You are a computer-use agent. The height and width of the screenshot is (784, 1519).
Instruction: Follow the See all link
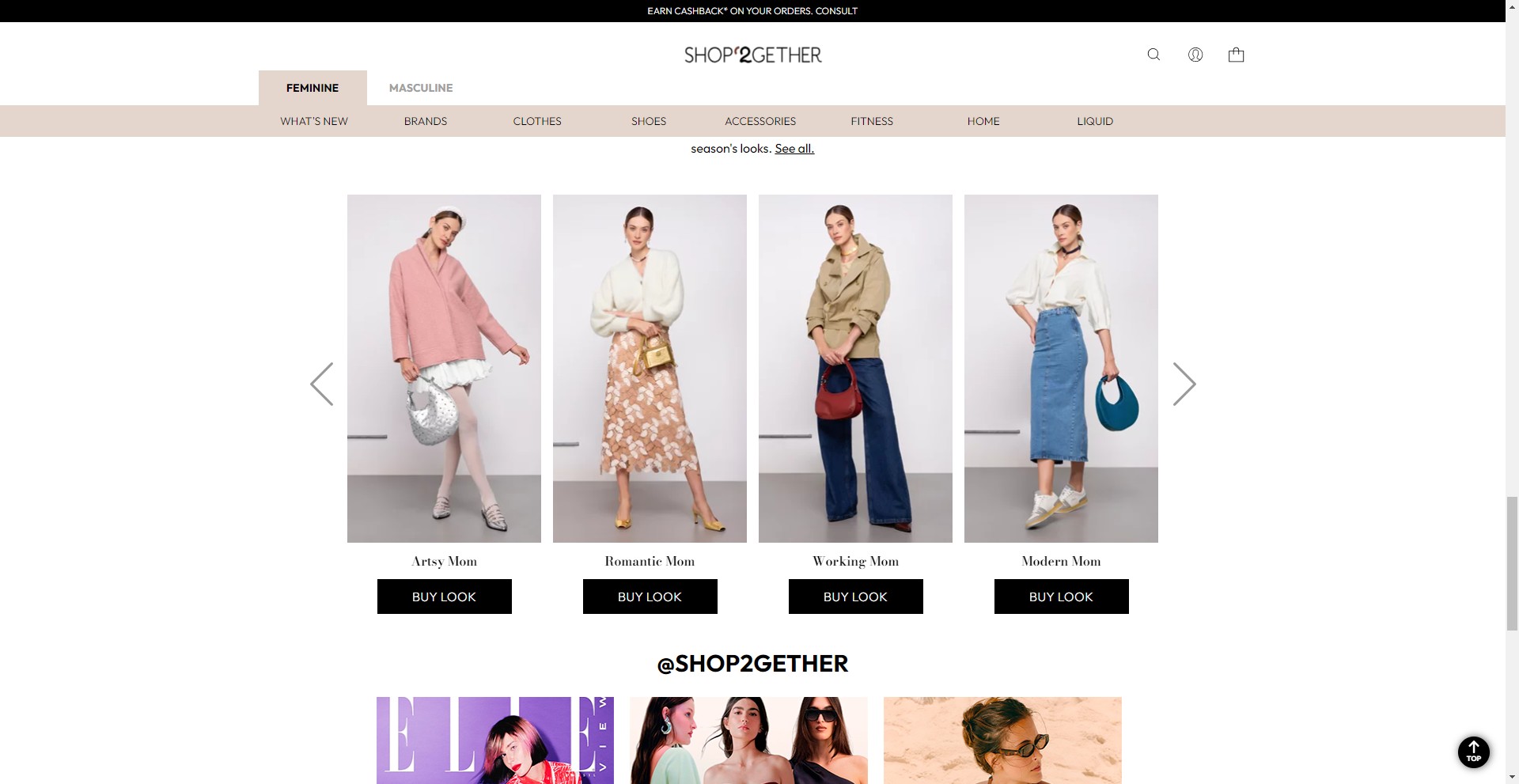click(794, 149)
